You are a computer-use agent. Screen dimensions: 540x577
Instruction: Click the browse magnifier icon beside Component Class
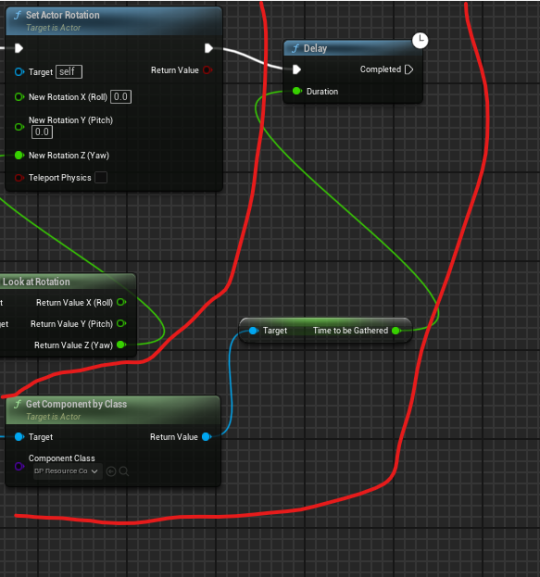coord(124,471)
